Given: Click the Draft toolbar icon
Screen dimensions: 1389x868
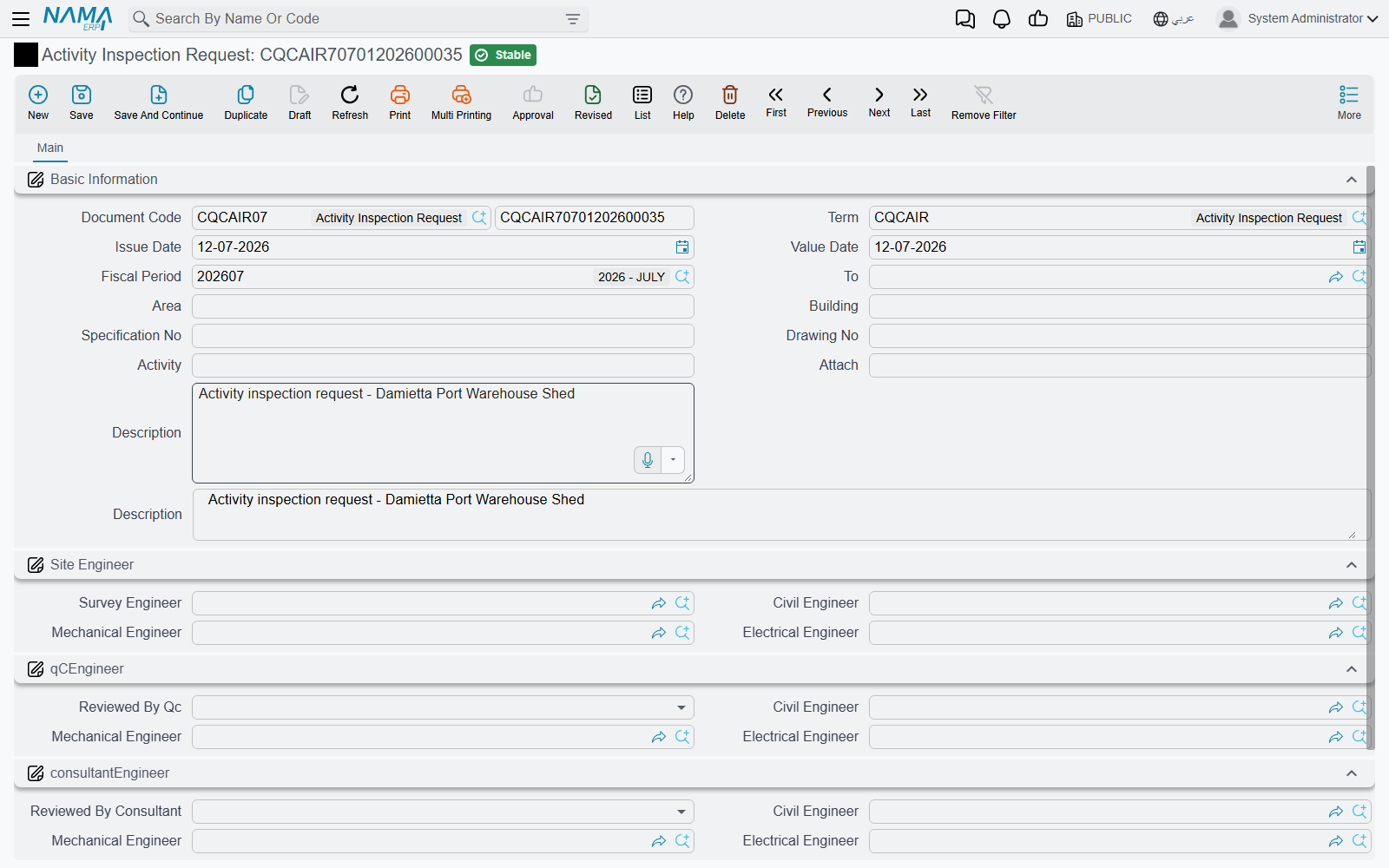Looking at the screenshot, I should 300,102.
